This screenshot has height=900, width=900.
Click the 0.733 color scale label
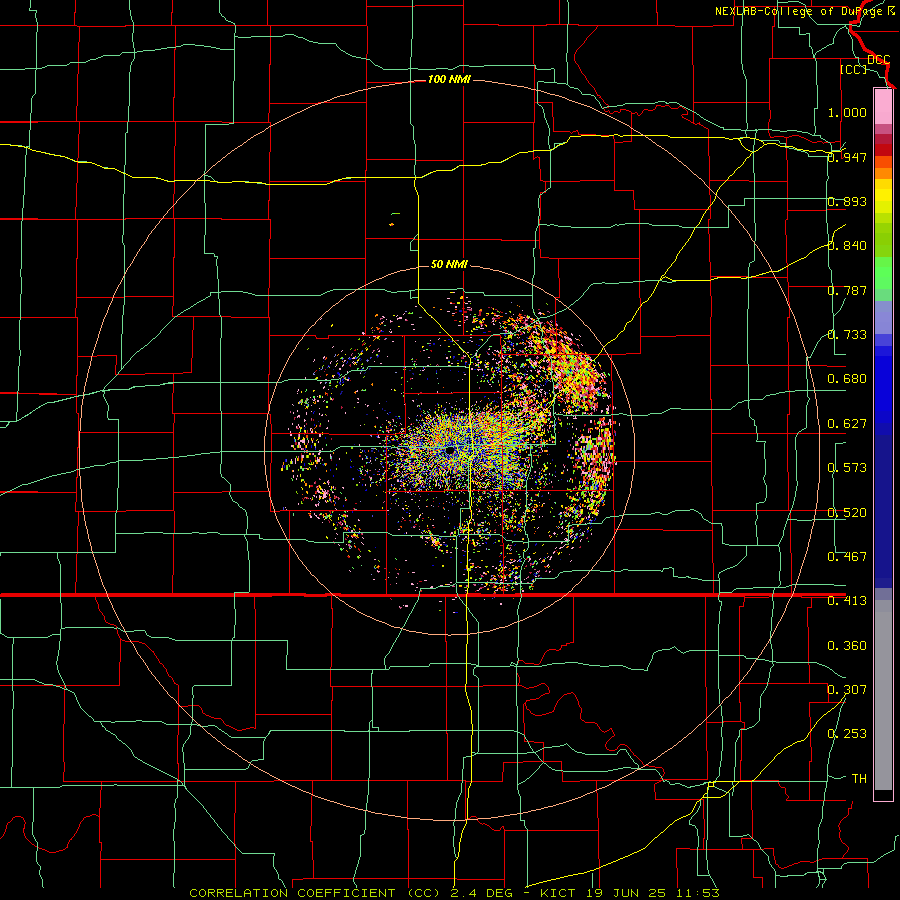pos(847,335)
